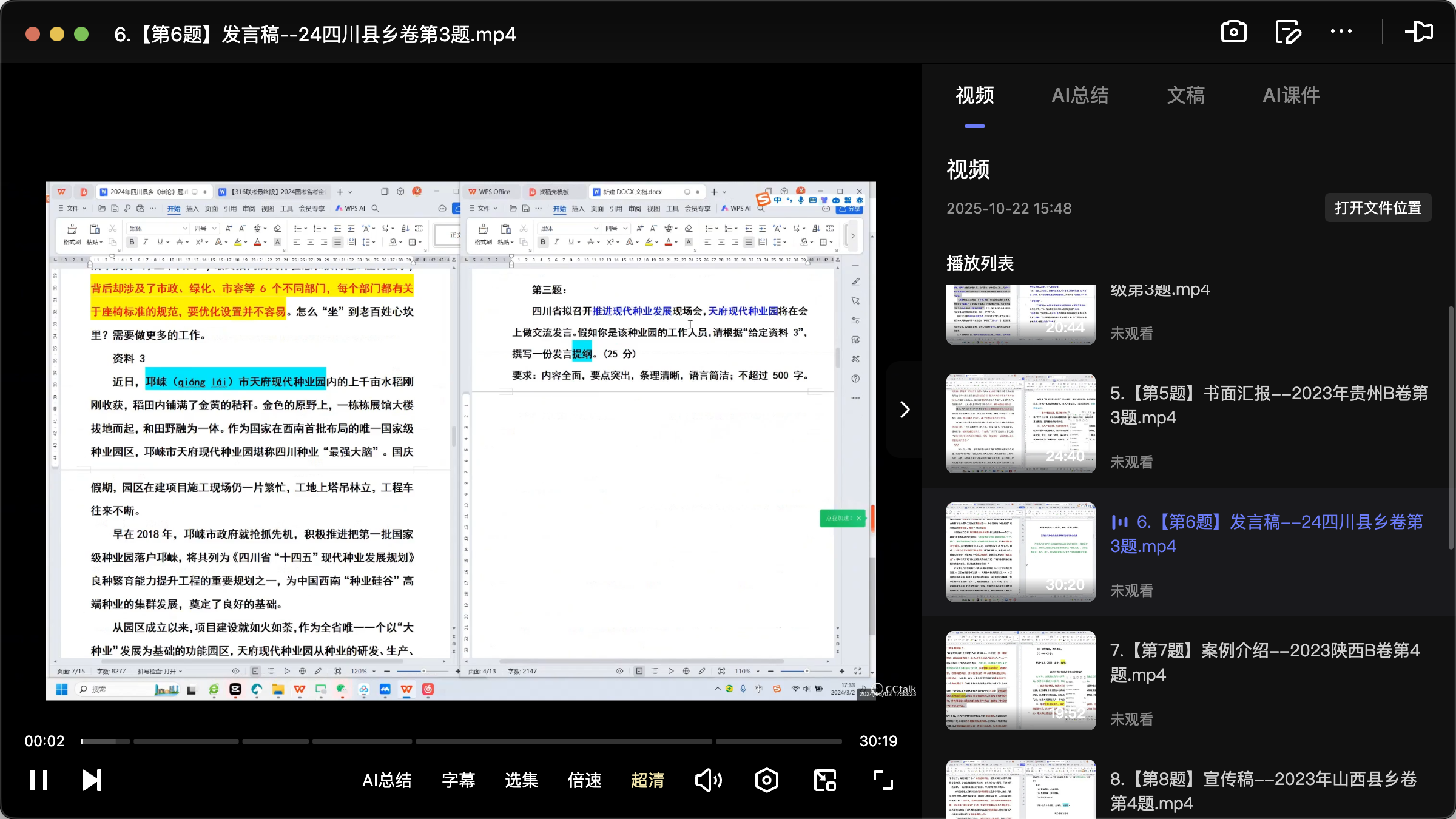Pause the video playback

click(x=38, y=780)
